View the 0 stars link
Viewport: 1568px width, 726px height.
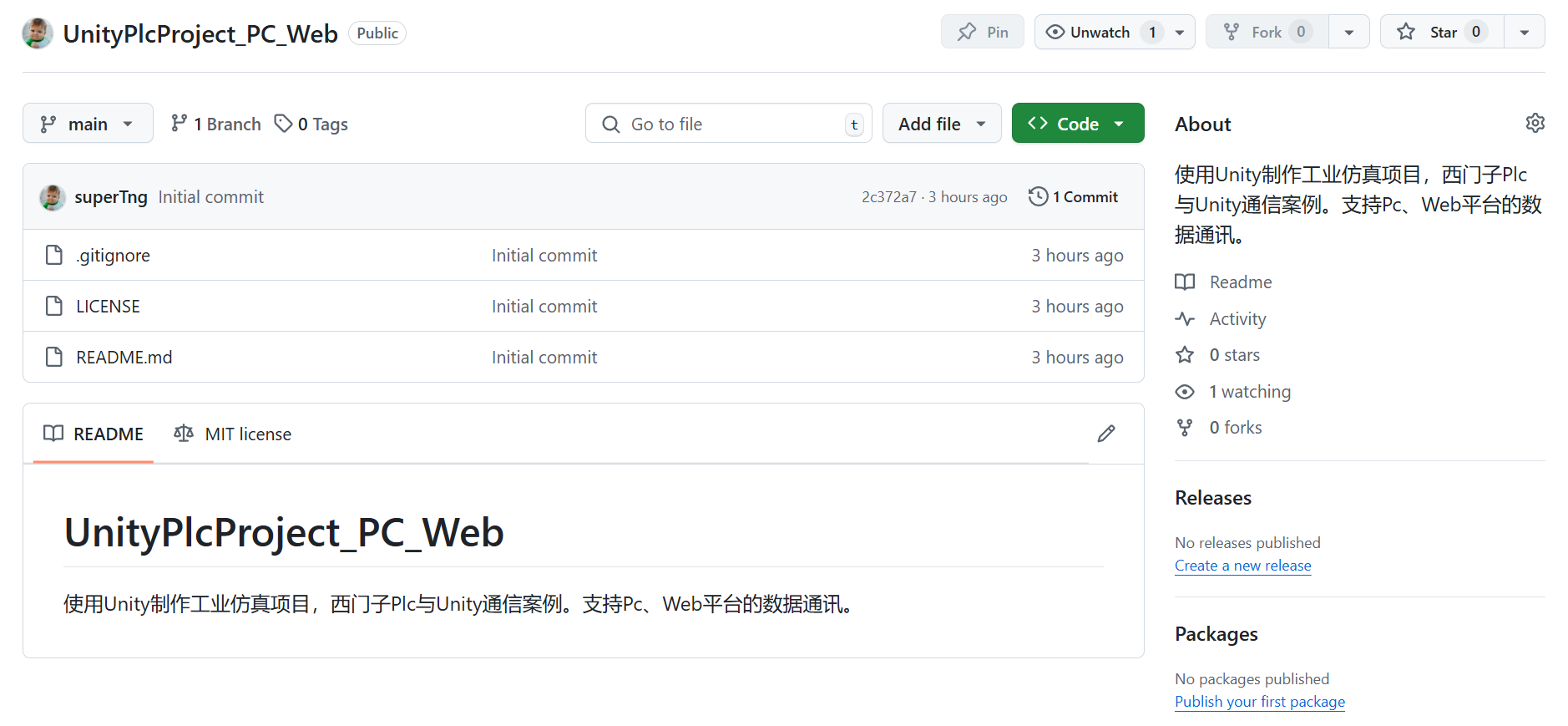click(1217, 355)
